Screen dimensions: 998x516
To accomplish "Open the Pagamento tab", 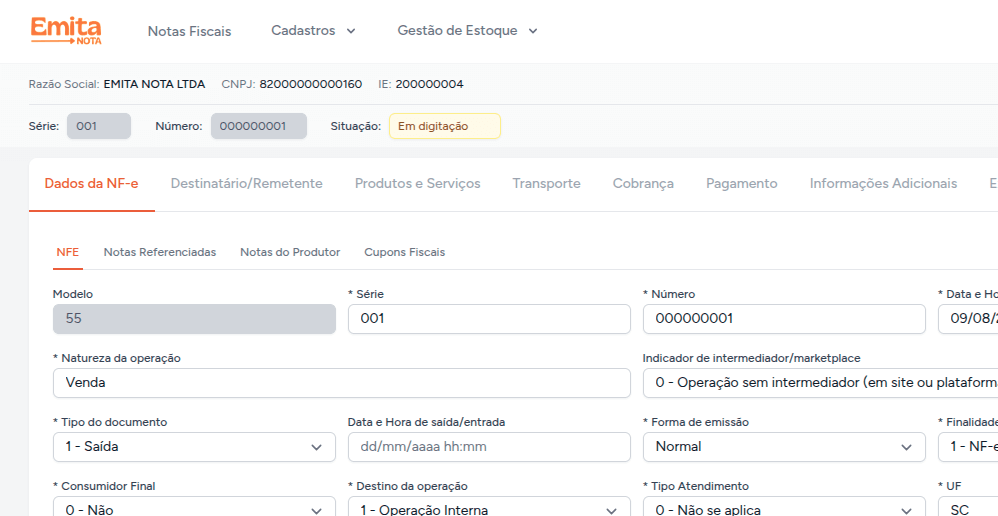I will pos(741,184).
